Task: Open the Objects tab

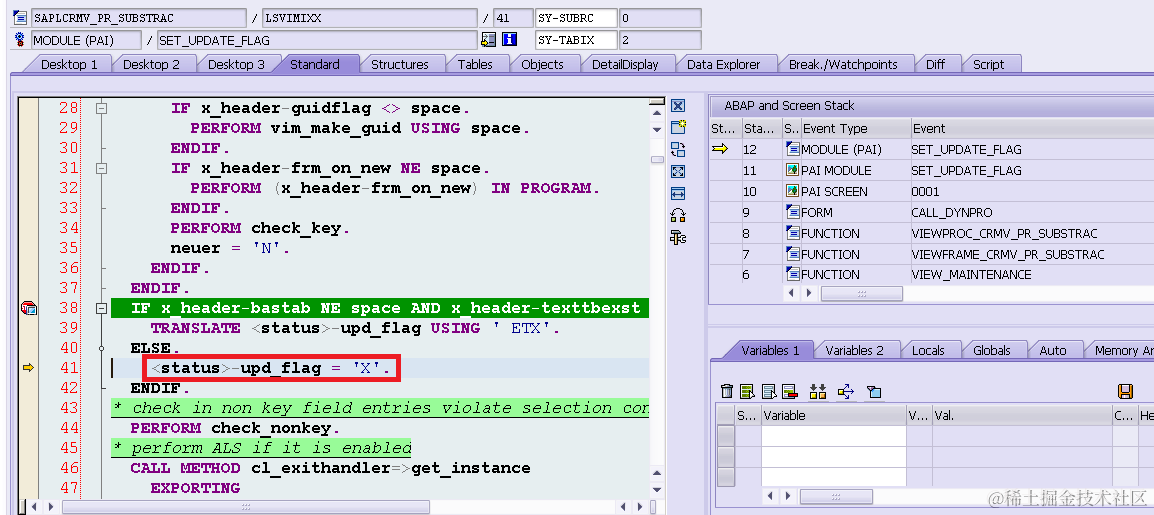Action: 542,65
